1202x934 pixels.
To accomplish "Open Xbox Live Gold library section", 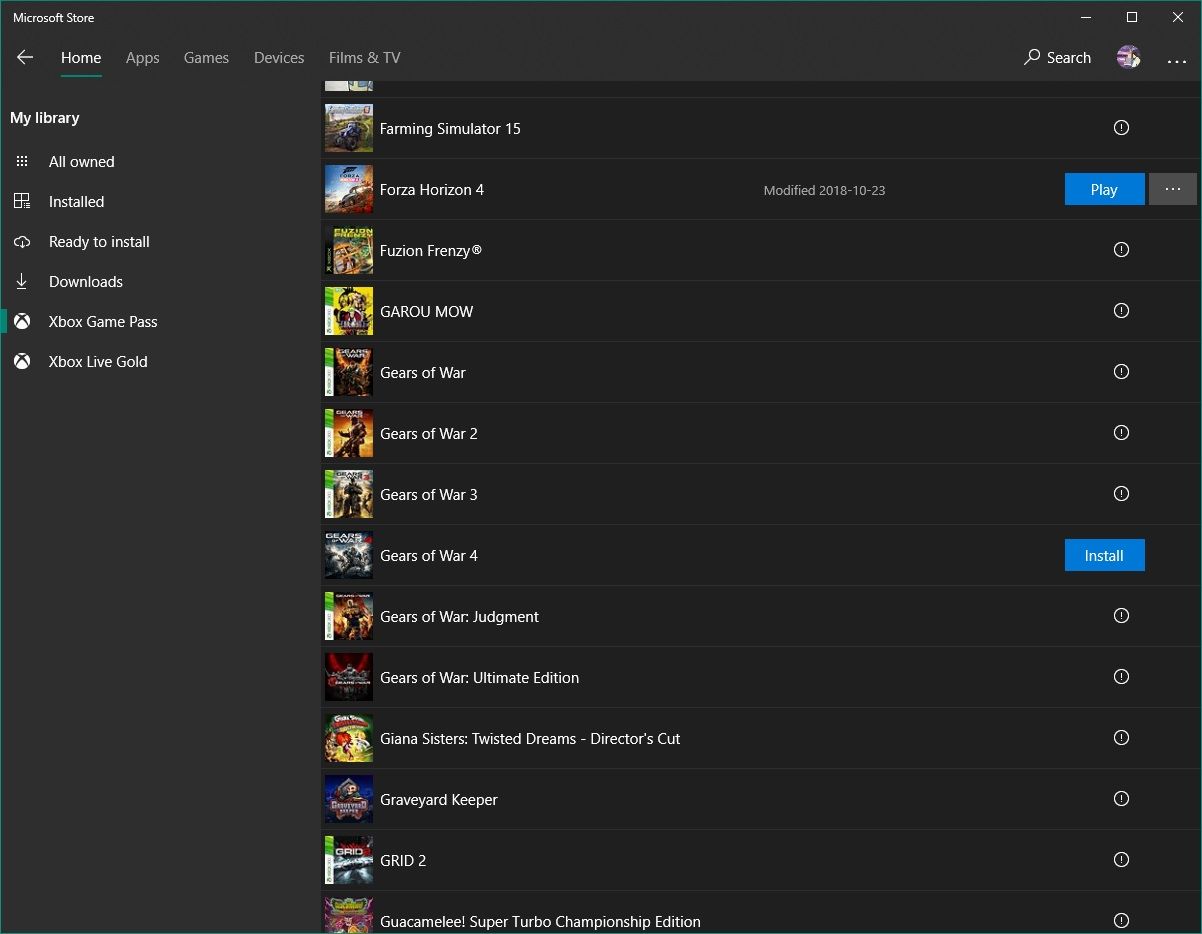I will [x=98, y=362].
